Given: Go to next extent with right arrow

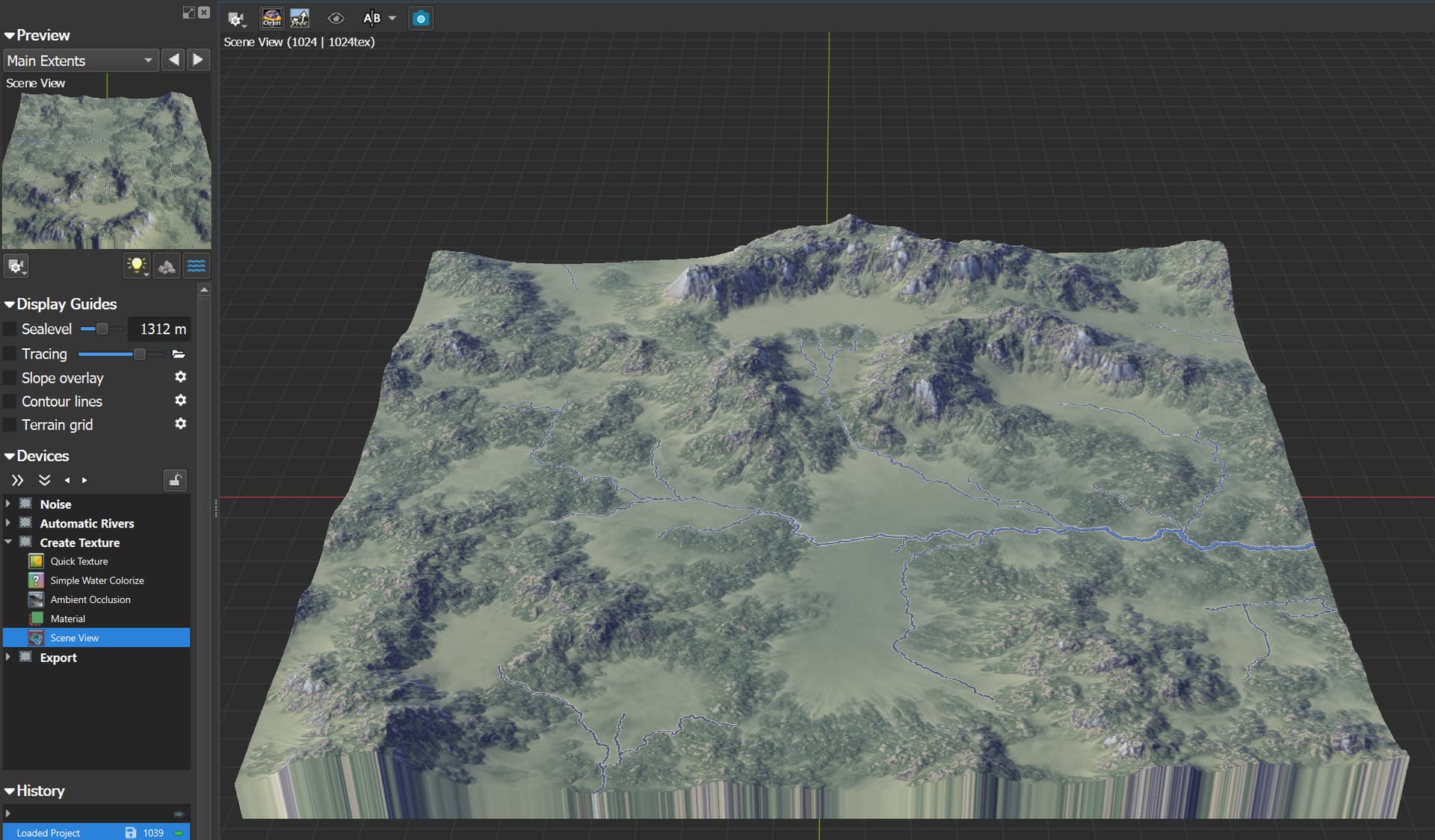Looking at the screenshot, I should pos(198,60).
